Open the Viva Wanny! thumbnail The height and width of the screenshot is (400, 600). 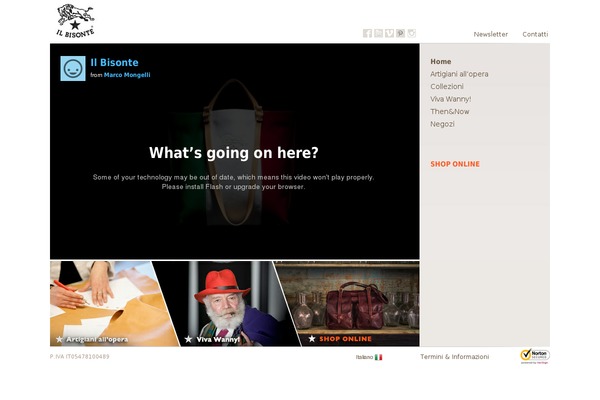click(x=228, y=304)
